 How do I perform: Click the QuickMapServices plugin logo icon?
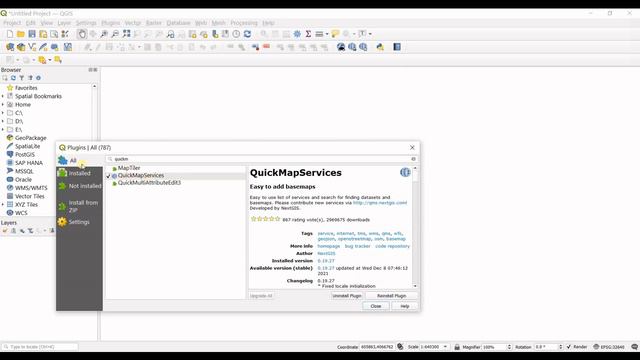click(x=405, y=173)
